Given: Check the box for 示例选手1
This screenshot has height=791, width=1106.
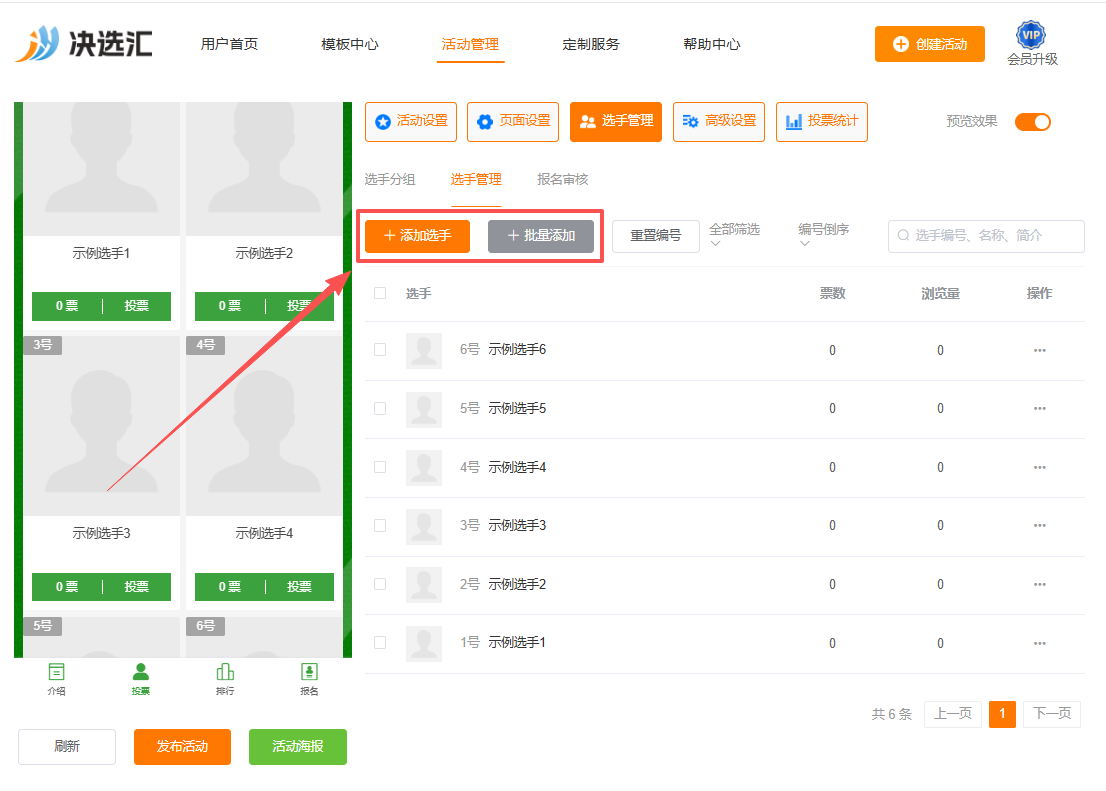Looking at the screenshot, I should tap(380, 643).
